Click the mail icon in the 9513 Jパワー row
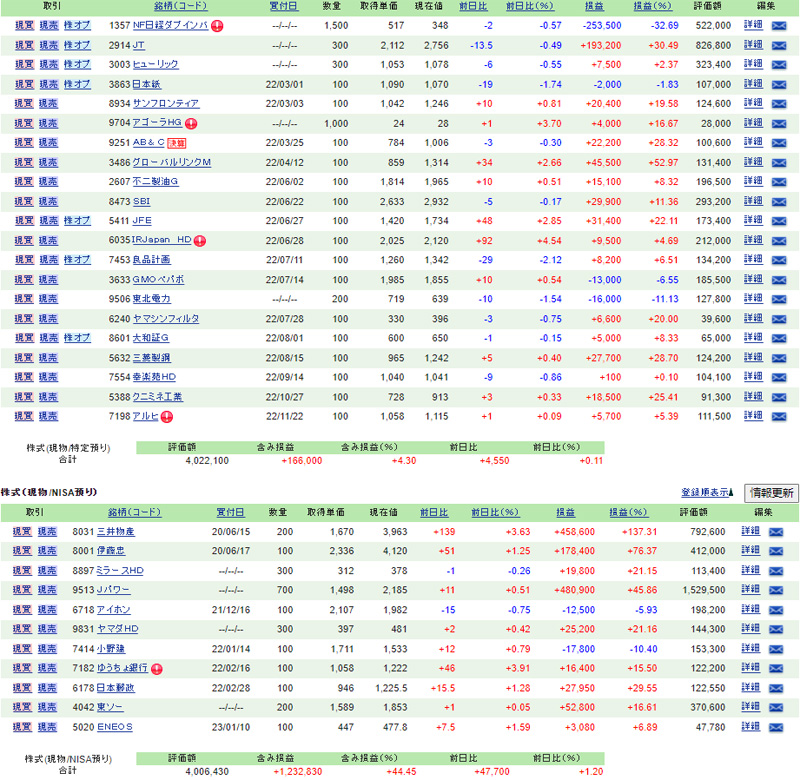Screen dimensions: 800x780 pyautogui.click(x=776, y=590)
